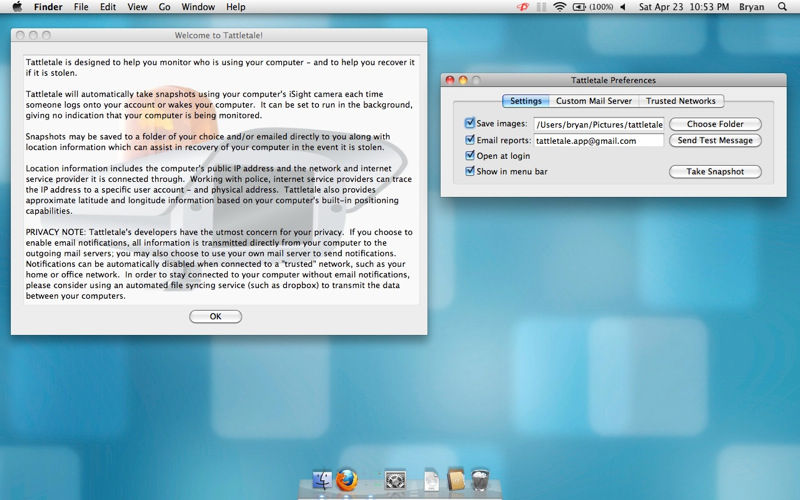Viewport: 800px width, 500px height.
Task: Click the Choose Folder button
Action: tap(715, 124)
